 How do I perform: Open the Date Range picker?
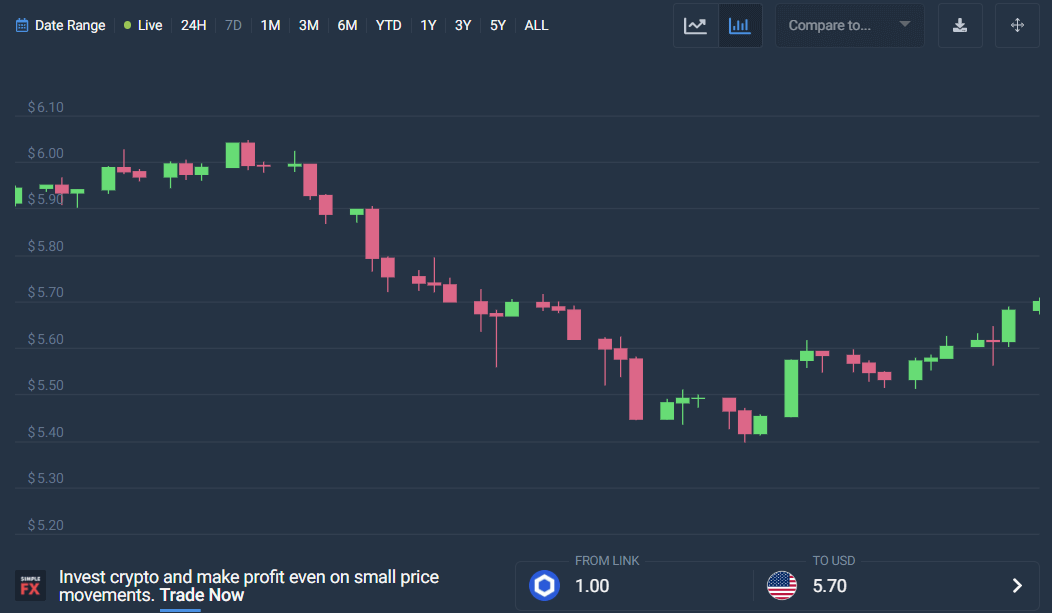click(70, 25)
